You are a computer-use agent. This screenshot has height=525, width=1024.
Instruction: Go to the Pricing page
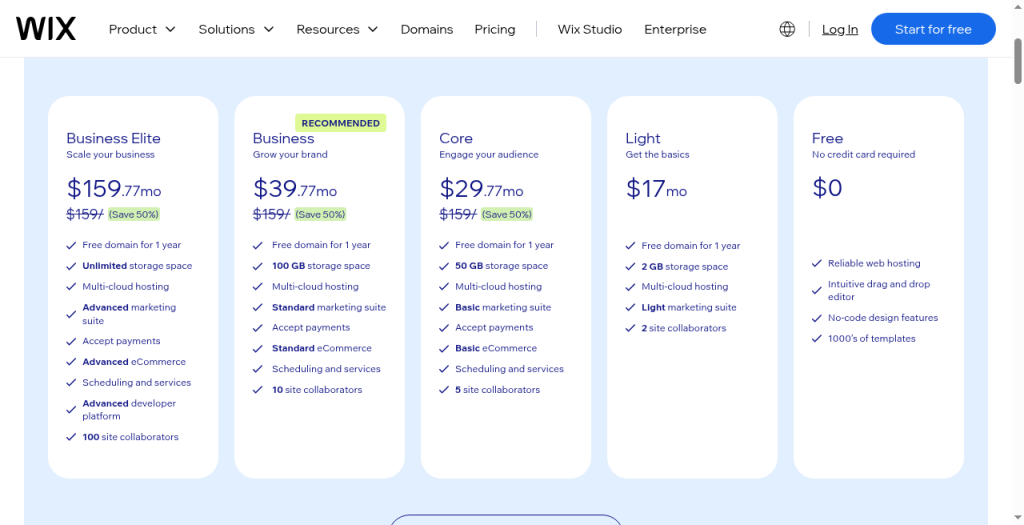tap(494, 29)
